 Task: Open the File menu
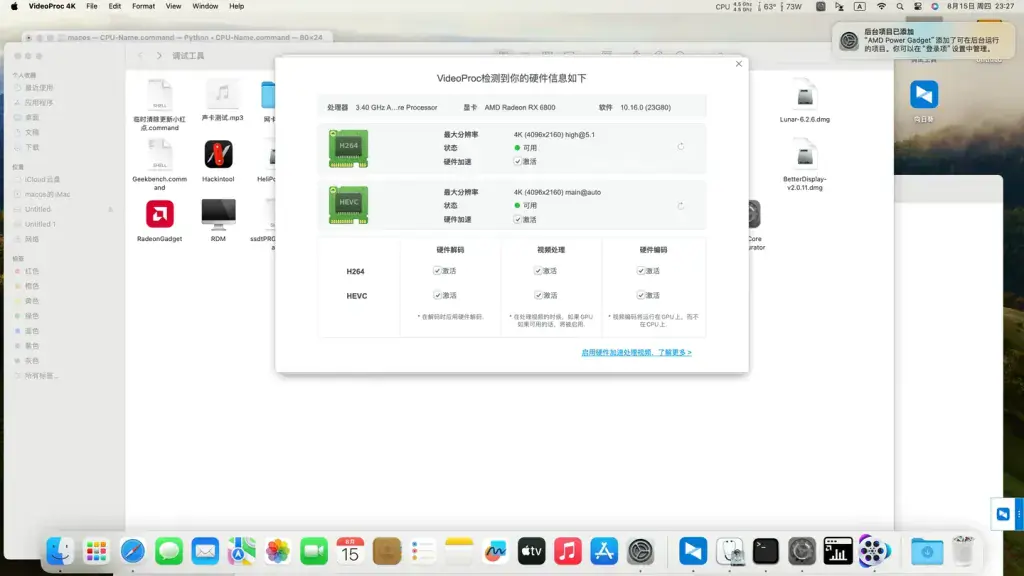[x=91, y=6]
